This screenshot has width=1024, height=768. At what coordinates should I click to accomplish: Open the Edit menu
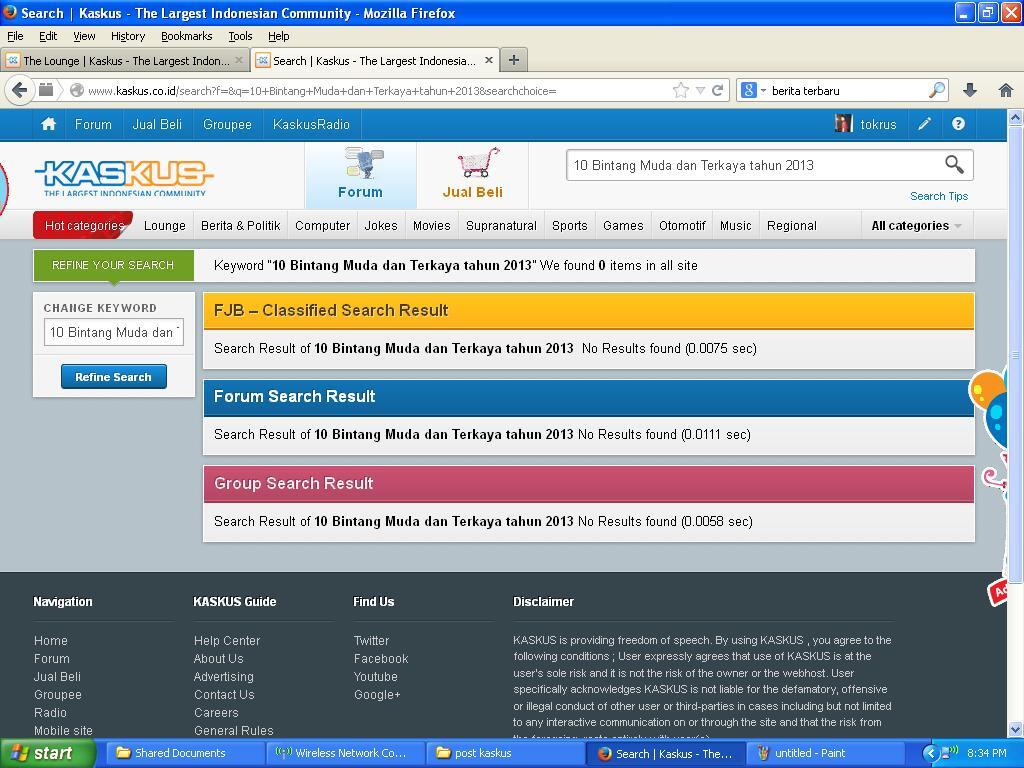[48, 36]
